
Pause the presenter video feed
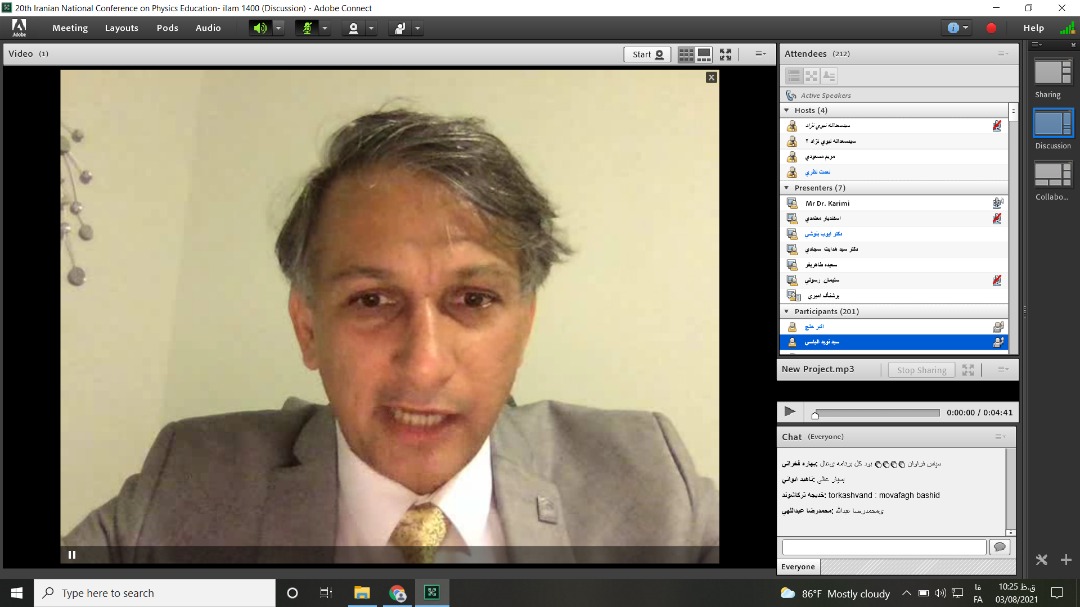(x=72, y=555)
